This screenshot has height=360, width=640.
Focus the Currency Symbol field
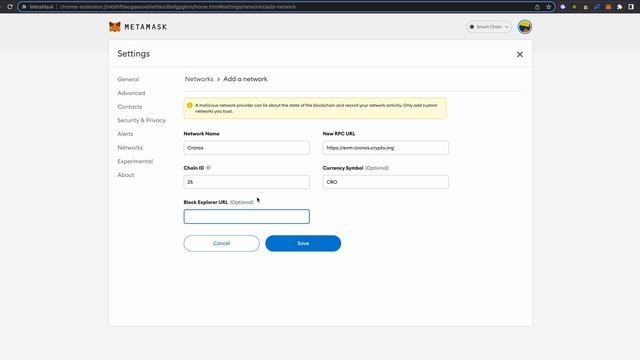[386, 182]
